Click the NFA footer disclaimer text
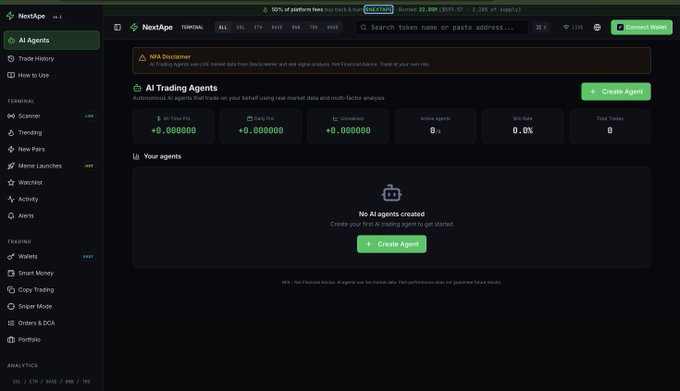Image resolution: width=680 pixels, height=391 pixels. (392, 282)
